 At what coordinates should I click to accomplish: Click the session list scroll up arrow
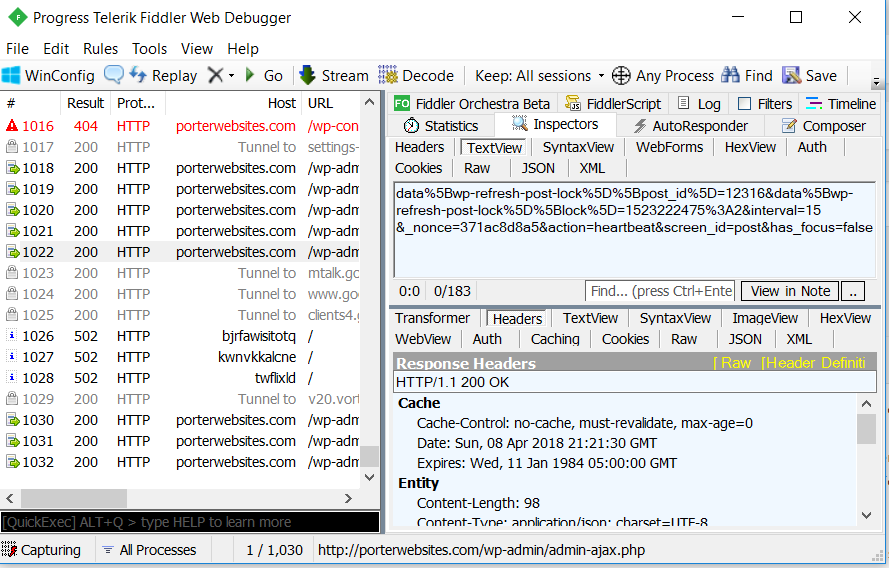[x=370, y=102]
